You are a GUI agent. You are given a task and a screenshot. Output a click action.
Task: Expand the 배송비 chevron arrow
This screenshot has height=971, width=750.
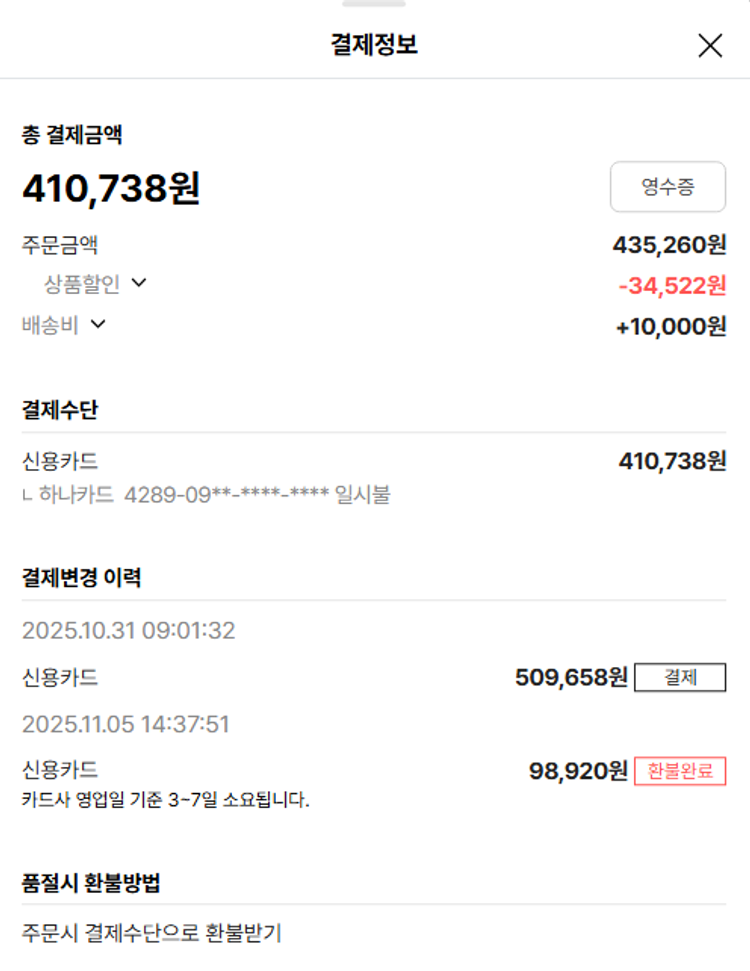[x=98, y=323]
